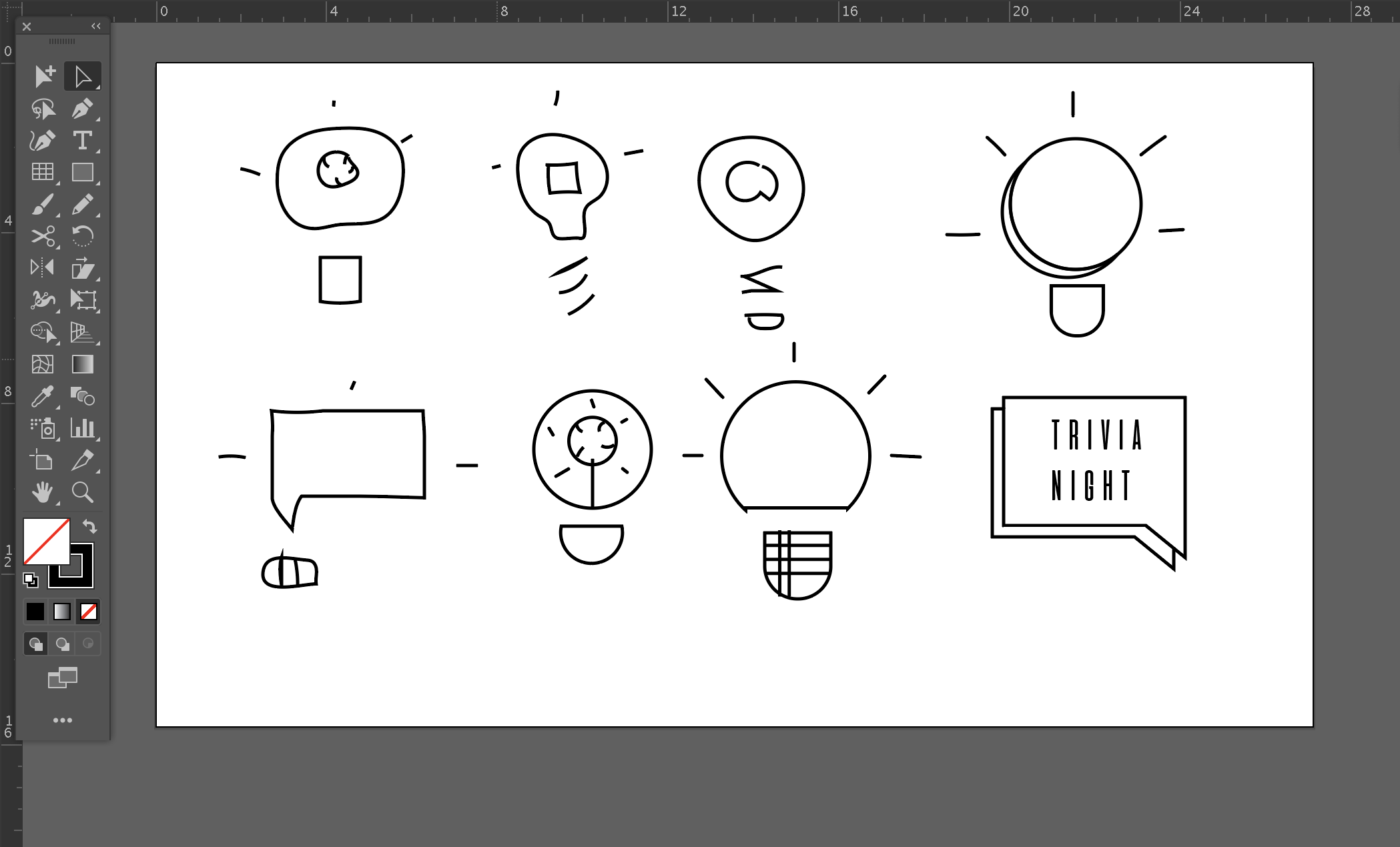Apply solid Color fill mode button
The height and width of the screenshot is (847, 1400).
tap(35, 612)
